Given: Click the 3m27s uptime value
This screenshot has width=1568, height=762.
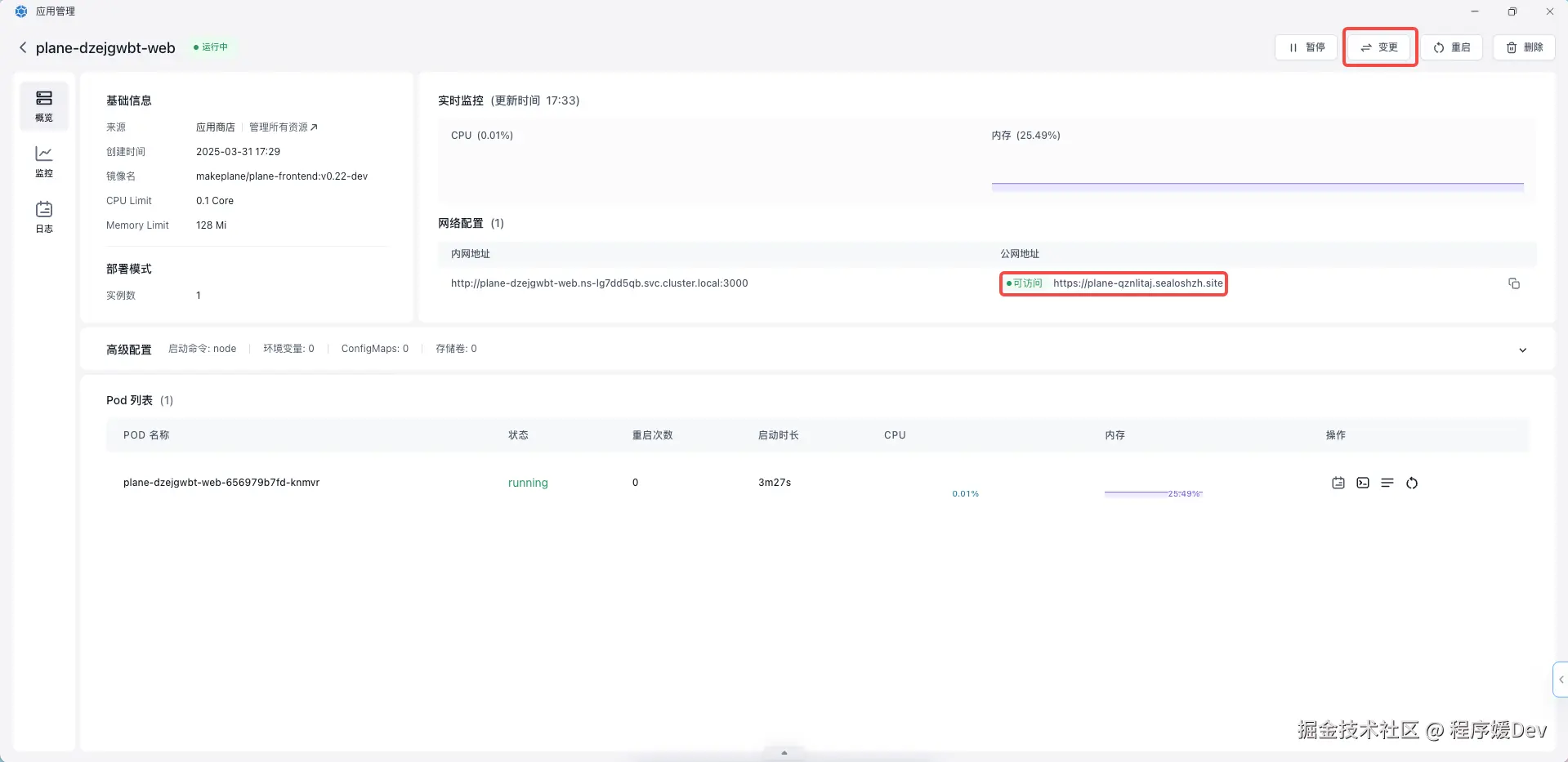Looking at the screenshot, I should click(x=775, y=483).
